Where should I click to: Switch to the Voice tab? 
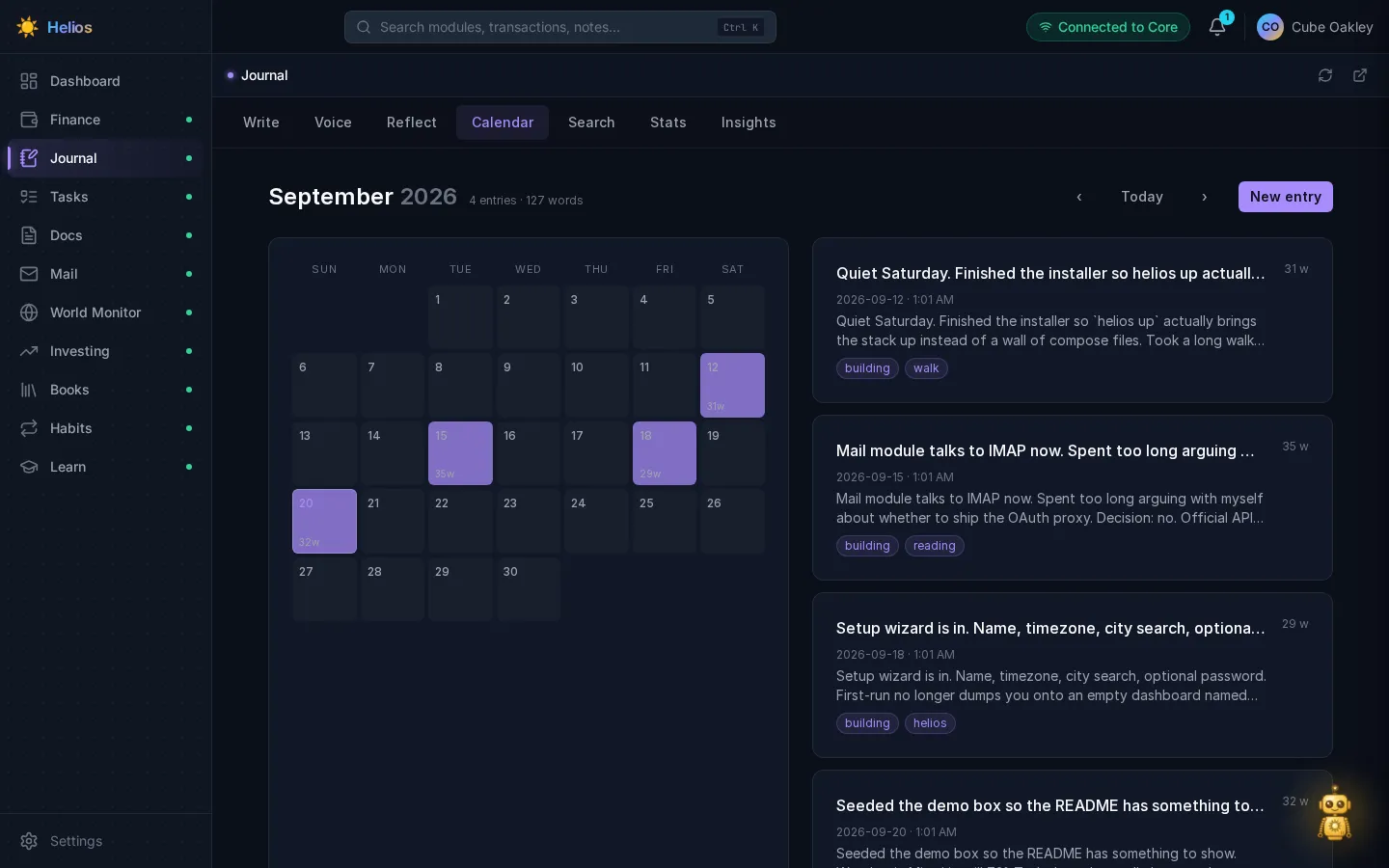pos(333,122)
